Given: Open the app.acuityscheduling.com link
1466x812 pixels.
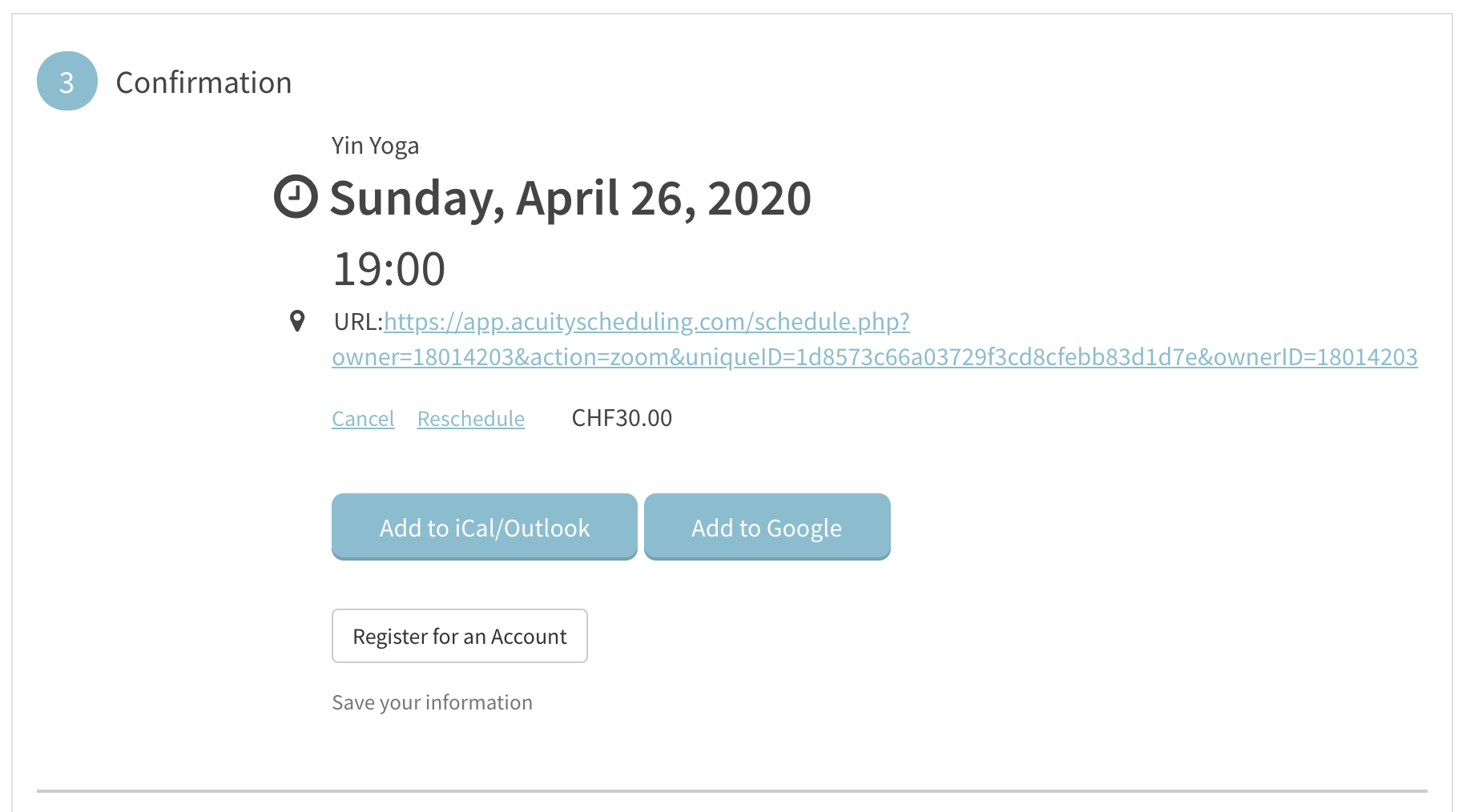Looking at the screenshot, I should click(x=646, y=322).
